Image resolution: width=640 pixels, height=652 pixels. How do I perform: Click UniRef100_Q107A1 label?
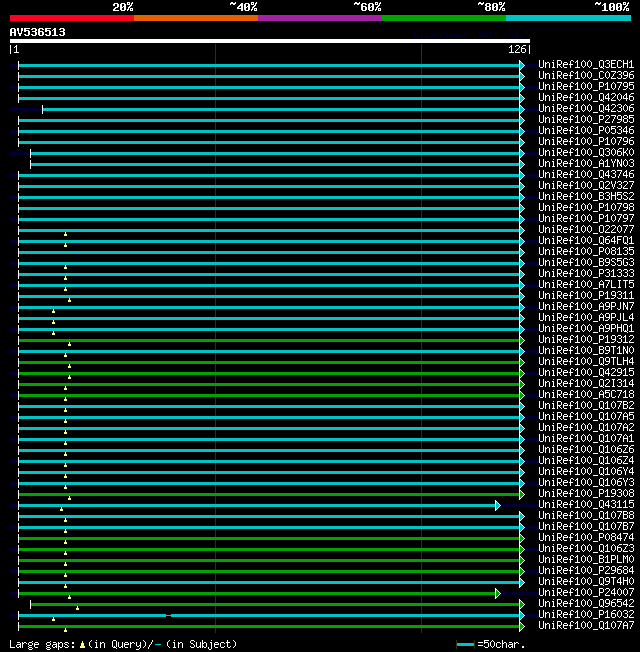(586, 439)
